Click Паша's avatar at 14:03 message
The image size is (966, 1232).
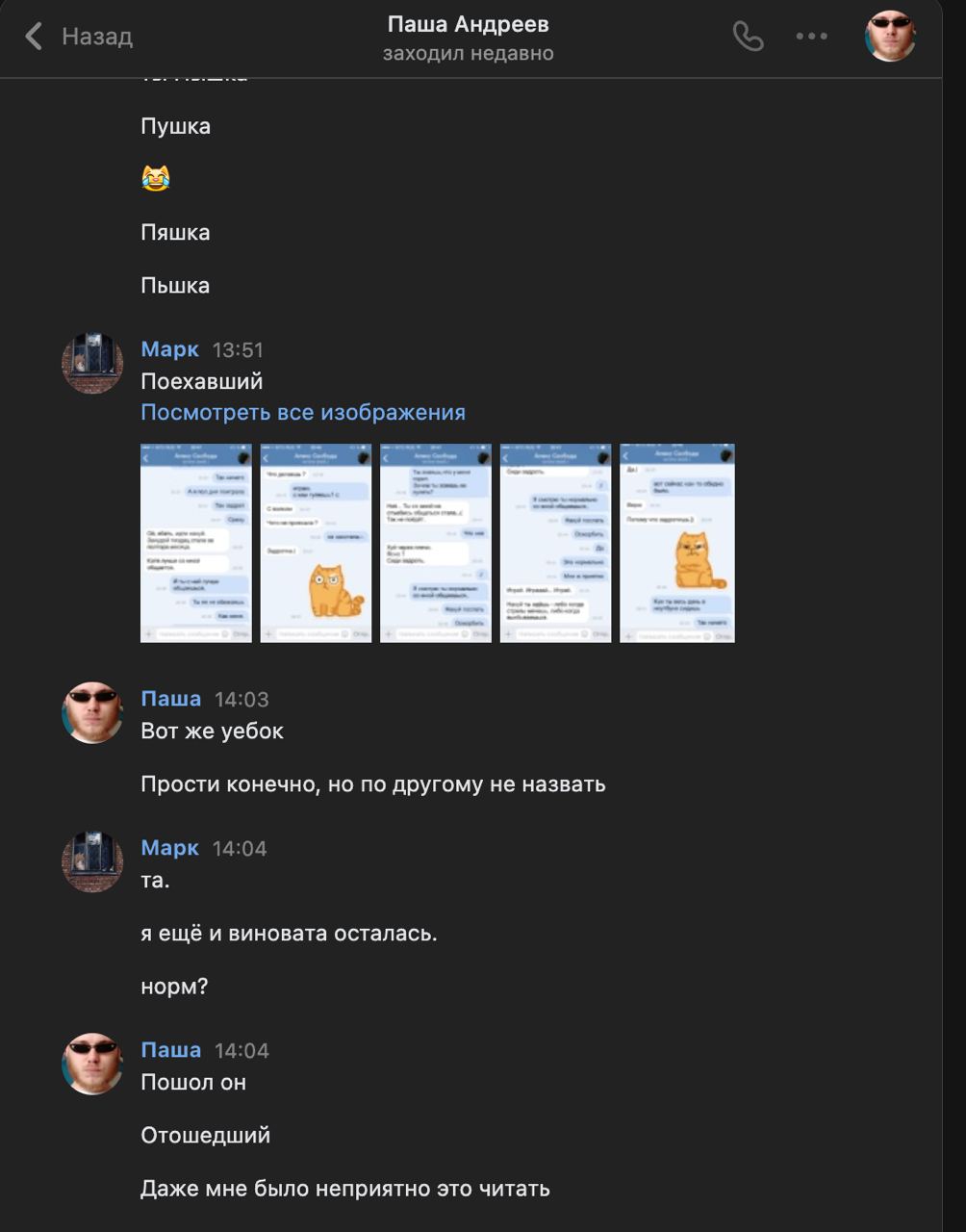tap(92, 712)
